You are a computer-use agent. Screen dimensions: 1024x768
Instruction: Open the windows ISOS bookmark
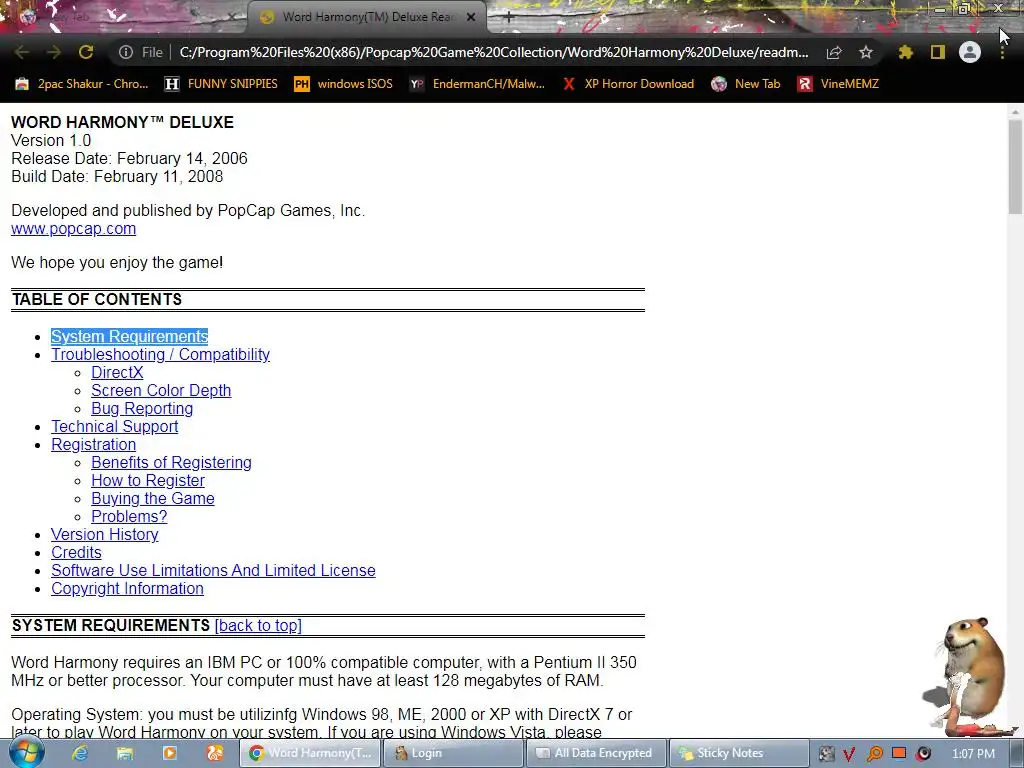[x=344, y=84]
